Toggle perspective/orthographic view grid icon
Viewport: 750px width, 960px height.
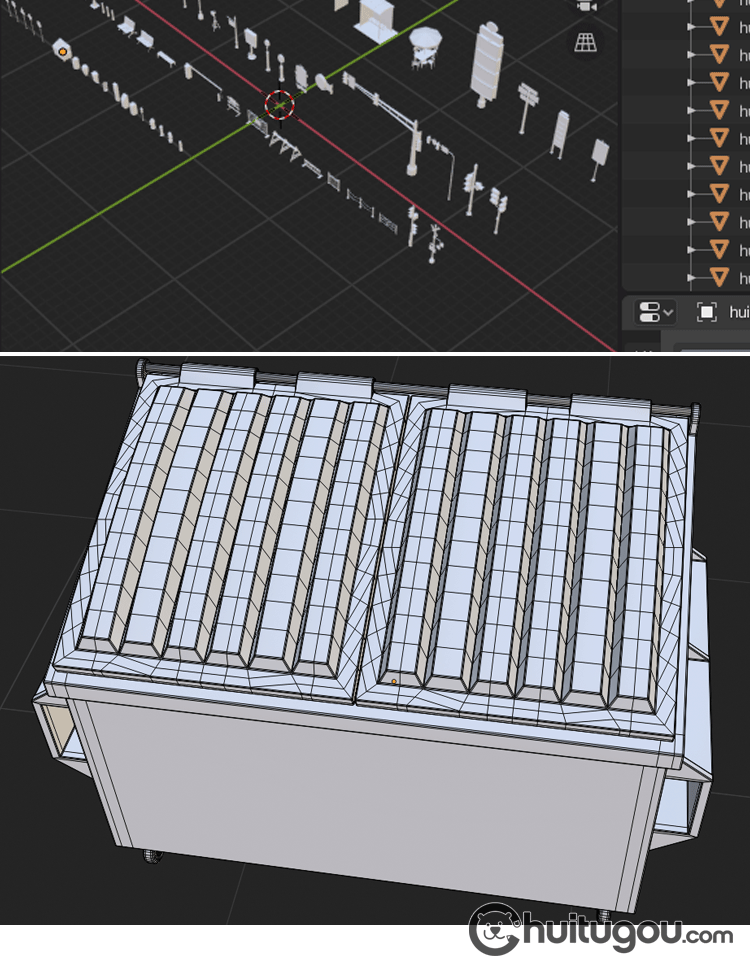tap(585, 43)
